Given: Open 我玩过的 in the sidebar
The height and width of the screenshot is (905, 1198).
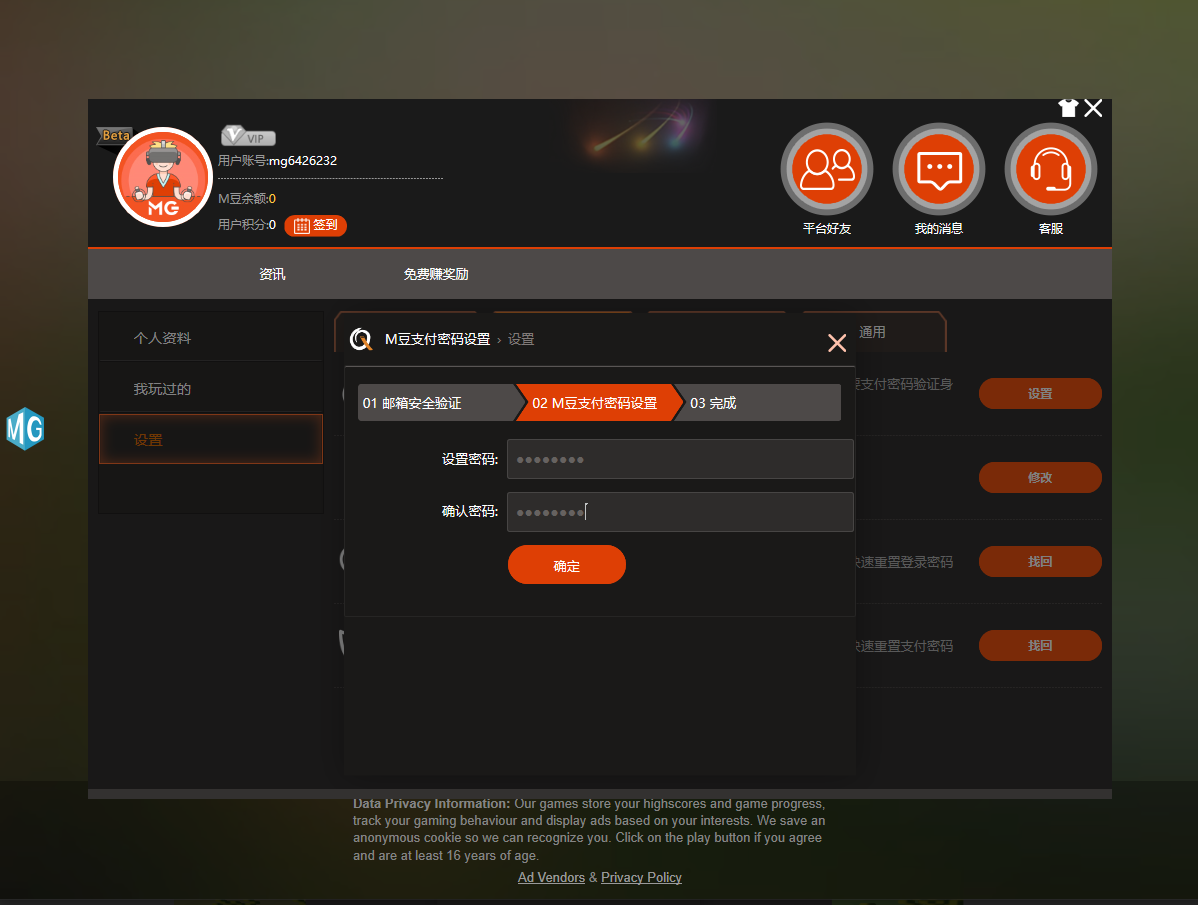Looking at the screenshot, I should (x=162, y=389).
